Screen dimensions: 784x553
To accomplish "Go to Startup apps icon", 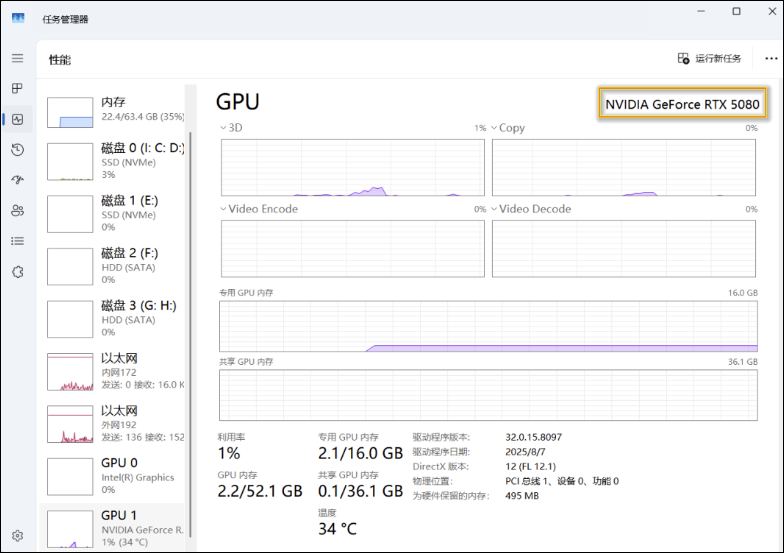I will 17,180.
